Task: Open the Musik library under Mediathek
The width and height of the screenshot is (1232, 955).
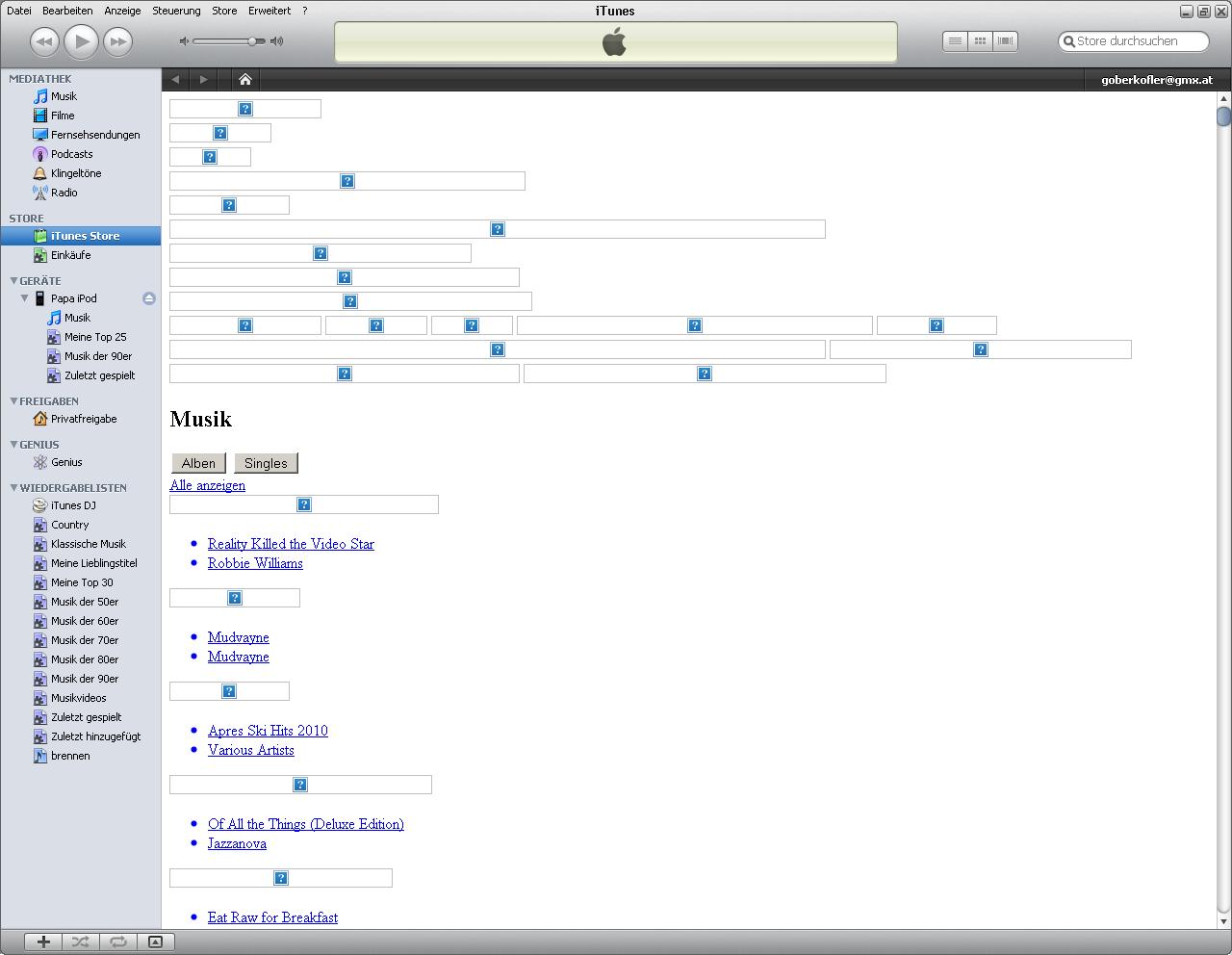Action: [64, 96]
